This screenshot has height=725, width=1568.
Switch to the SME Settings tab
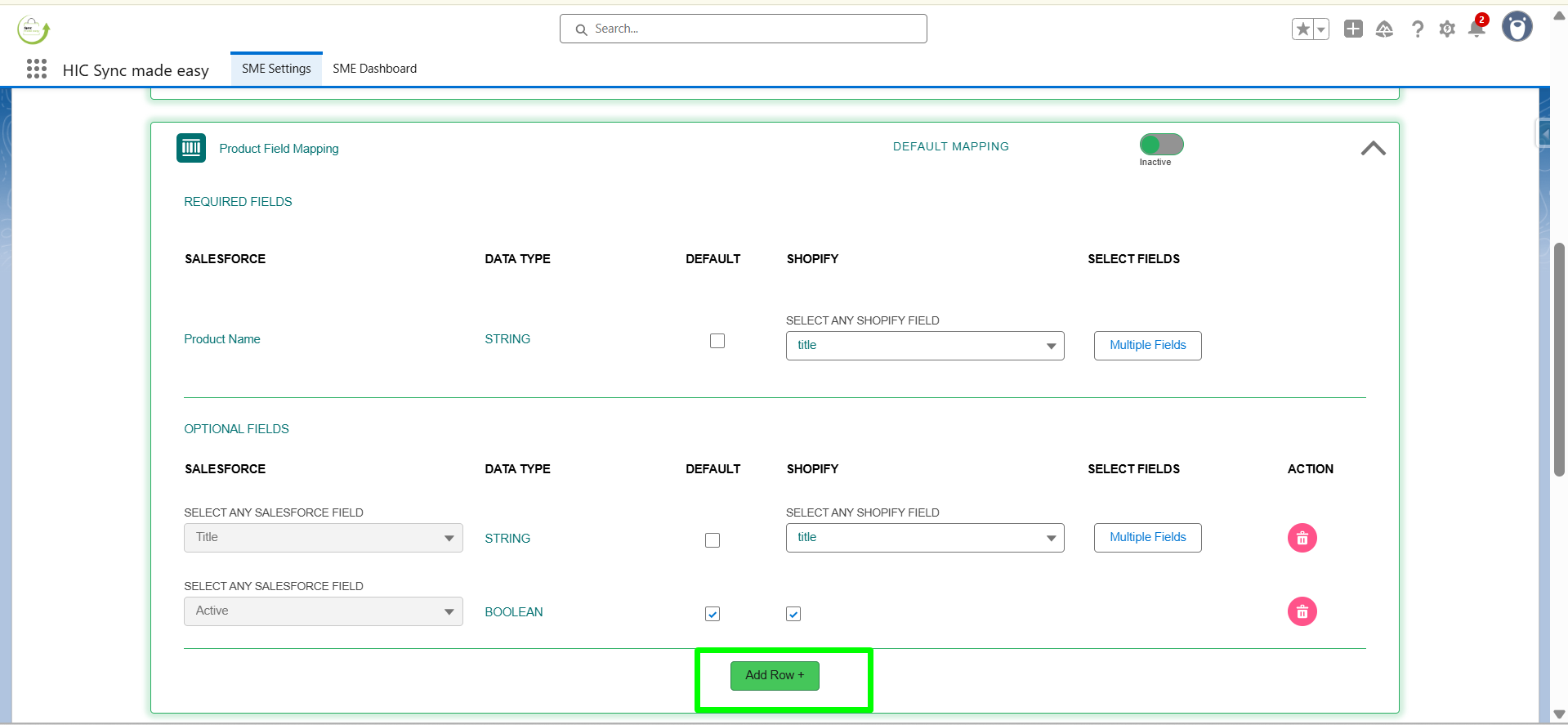(276, 69)
